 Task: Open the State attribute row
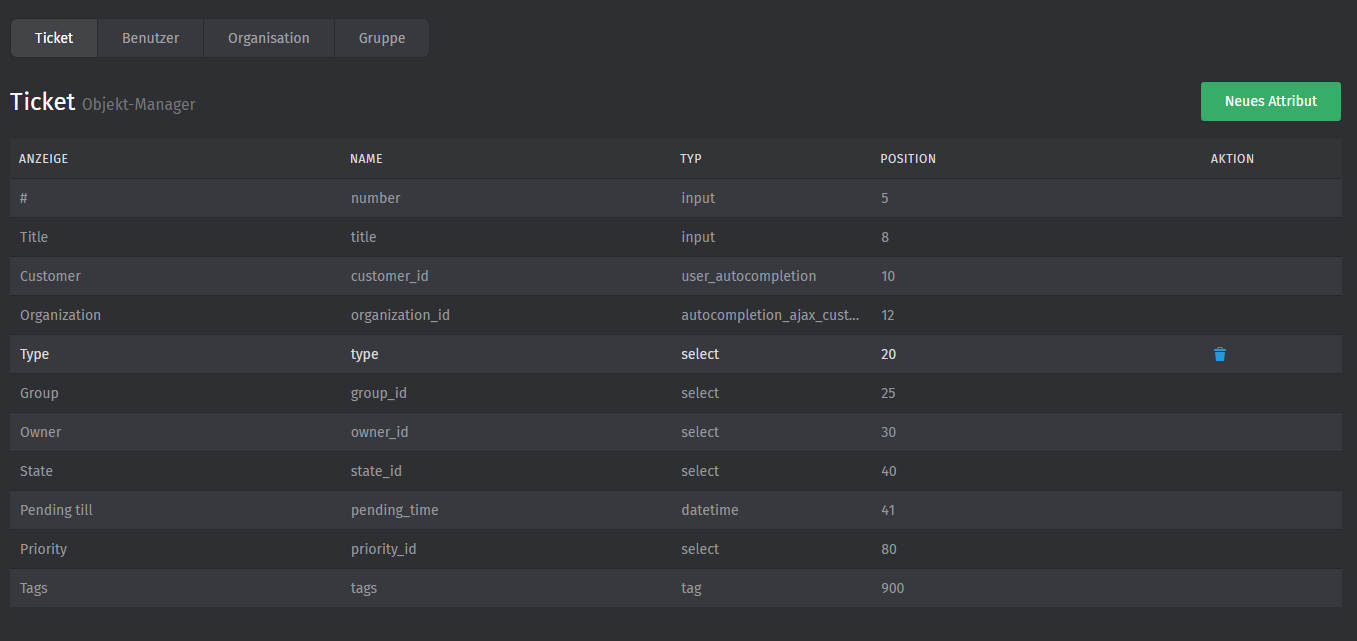(676, 471)
